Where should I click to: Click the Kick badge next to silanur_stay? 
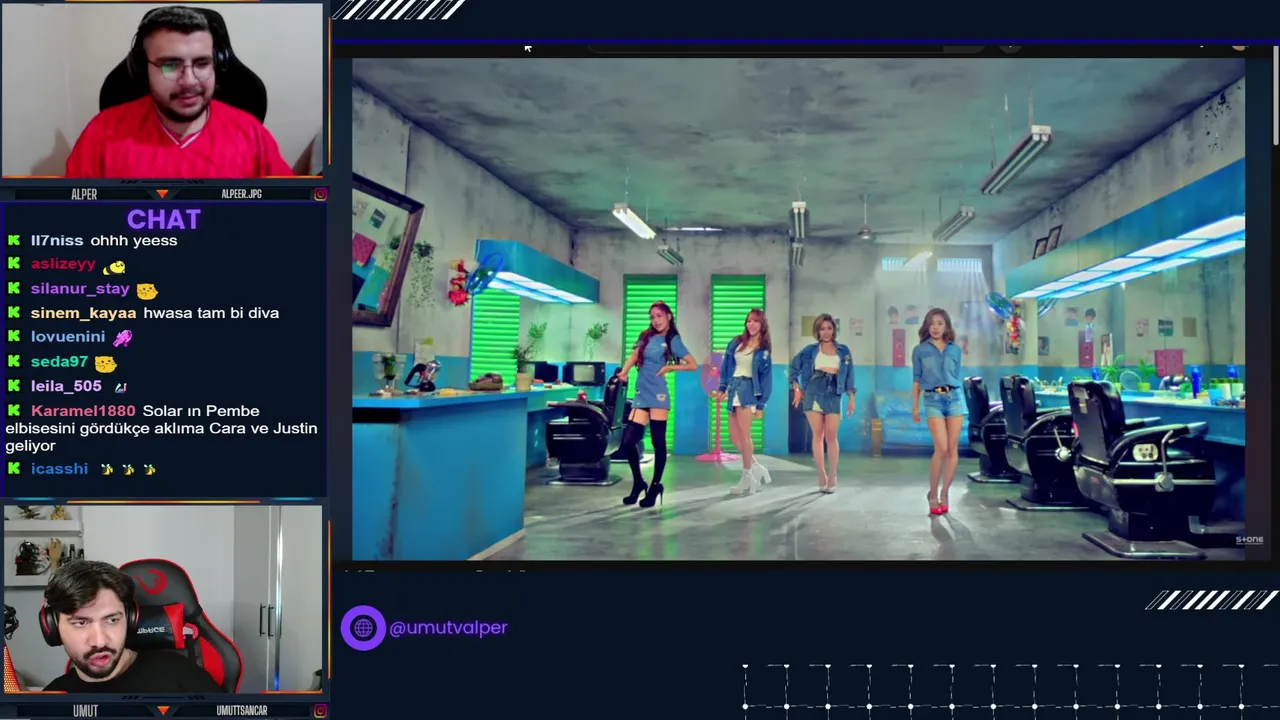14,289
